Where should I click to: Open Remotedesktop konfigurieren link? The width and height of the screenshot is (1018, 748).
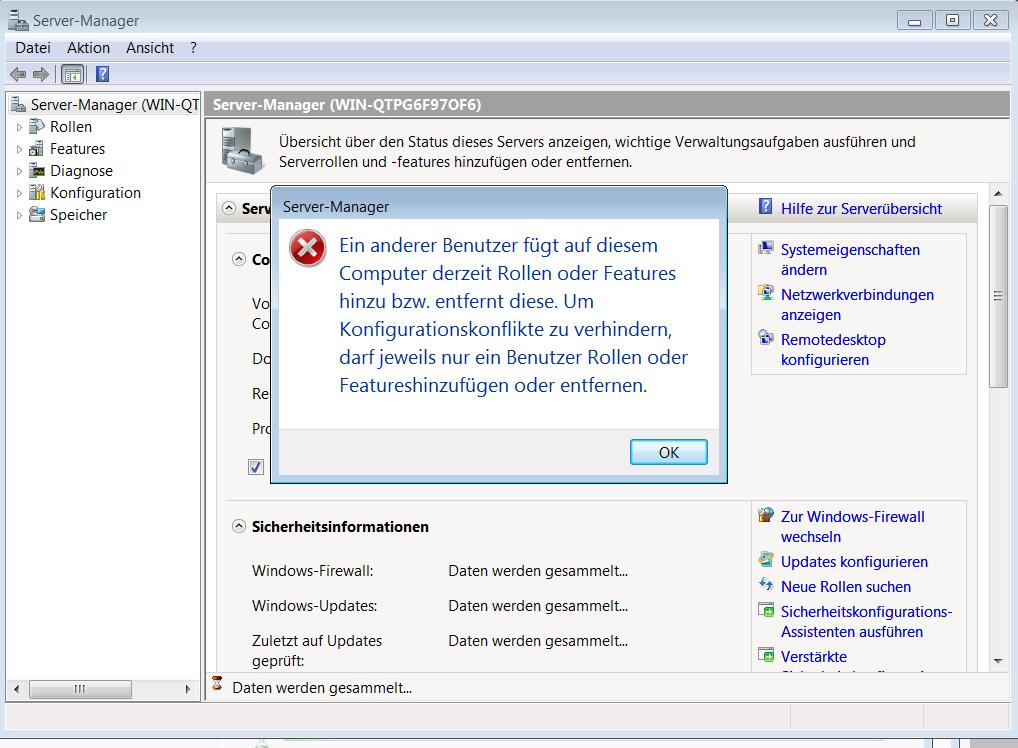(833, 349)
